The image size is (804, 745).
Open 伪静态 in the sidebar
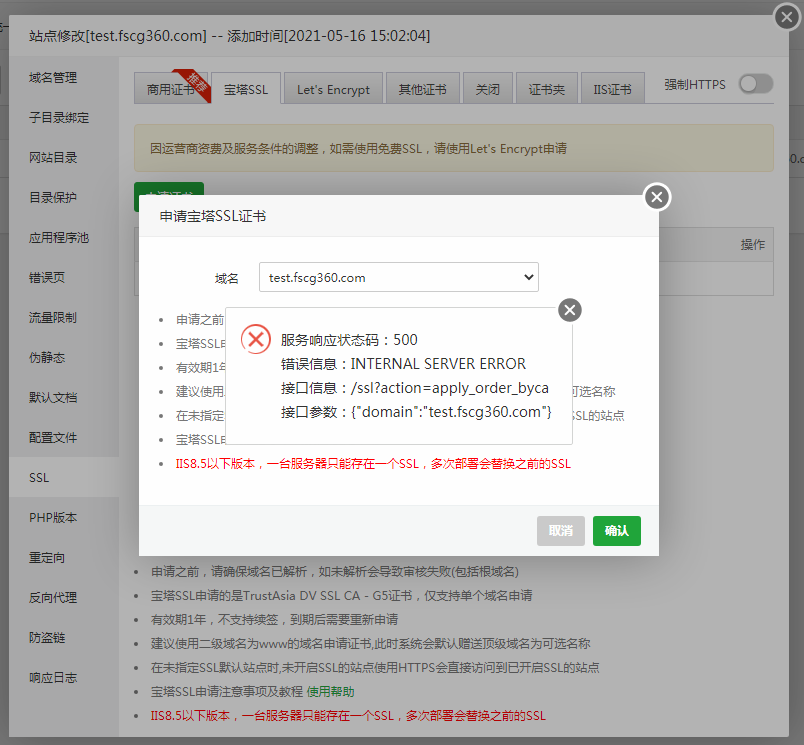(64, 357)
